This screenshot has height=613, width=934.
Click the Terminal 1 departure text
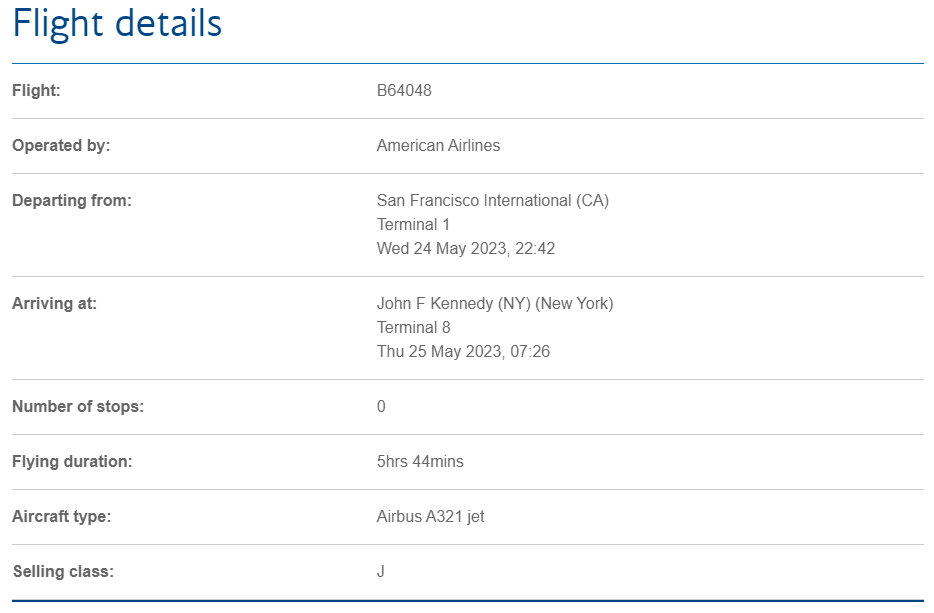413,225
